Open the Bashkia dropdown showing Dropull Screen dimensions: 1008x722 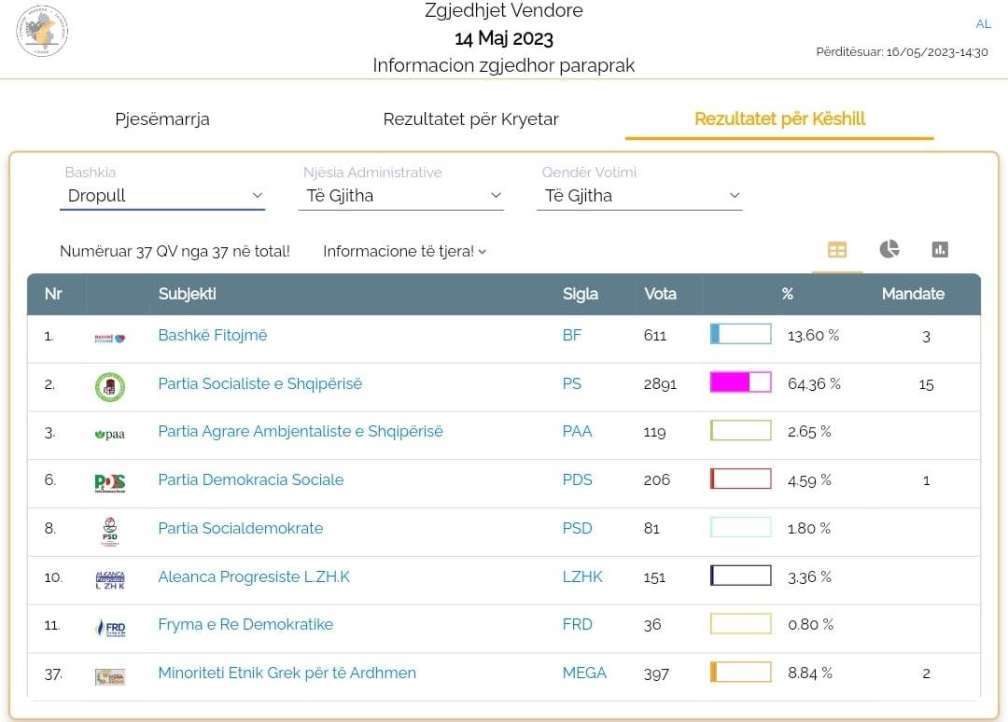(162, 196)
